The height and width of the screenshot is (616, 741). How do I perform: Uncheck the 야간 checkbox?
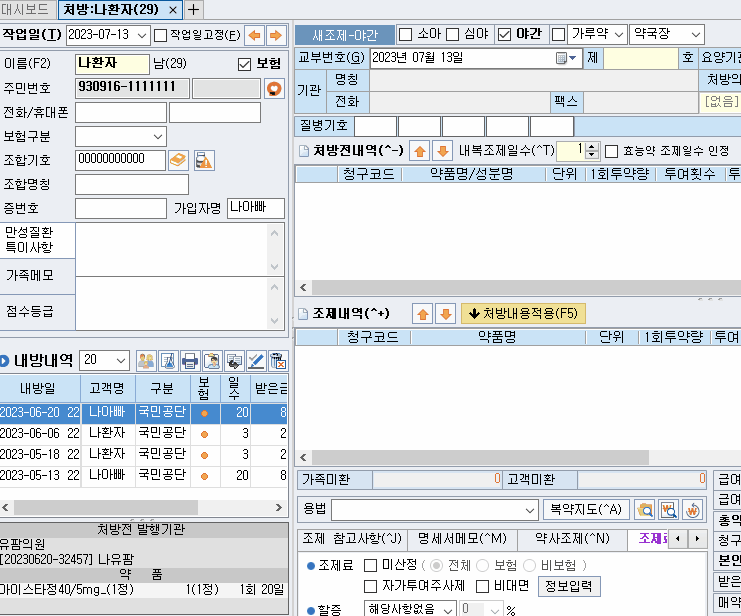(x=505, y=34)
